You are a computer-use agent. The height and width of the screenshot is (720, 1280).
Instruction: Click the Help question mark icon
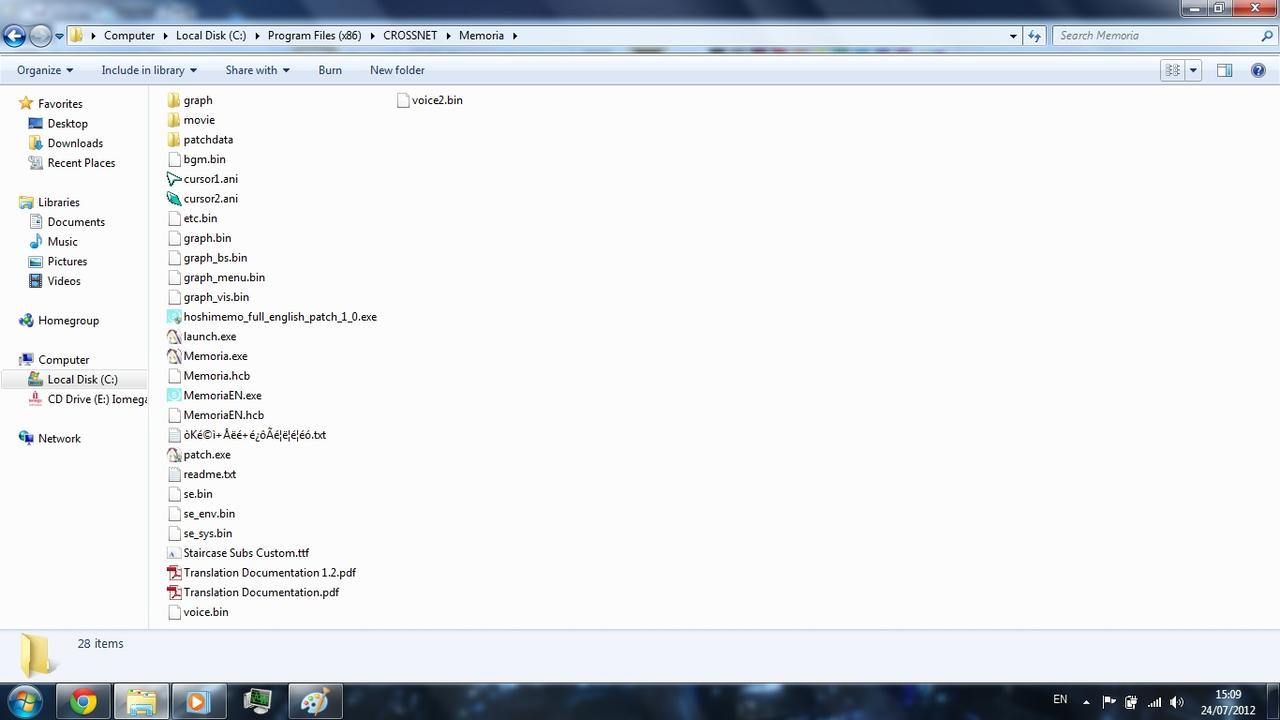(x=1258, y=70)
